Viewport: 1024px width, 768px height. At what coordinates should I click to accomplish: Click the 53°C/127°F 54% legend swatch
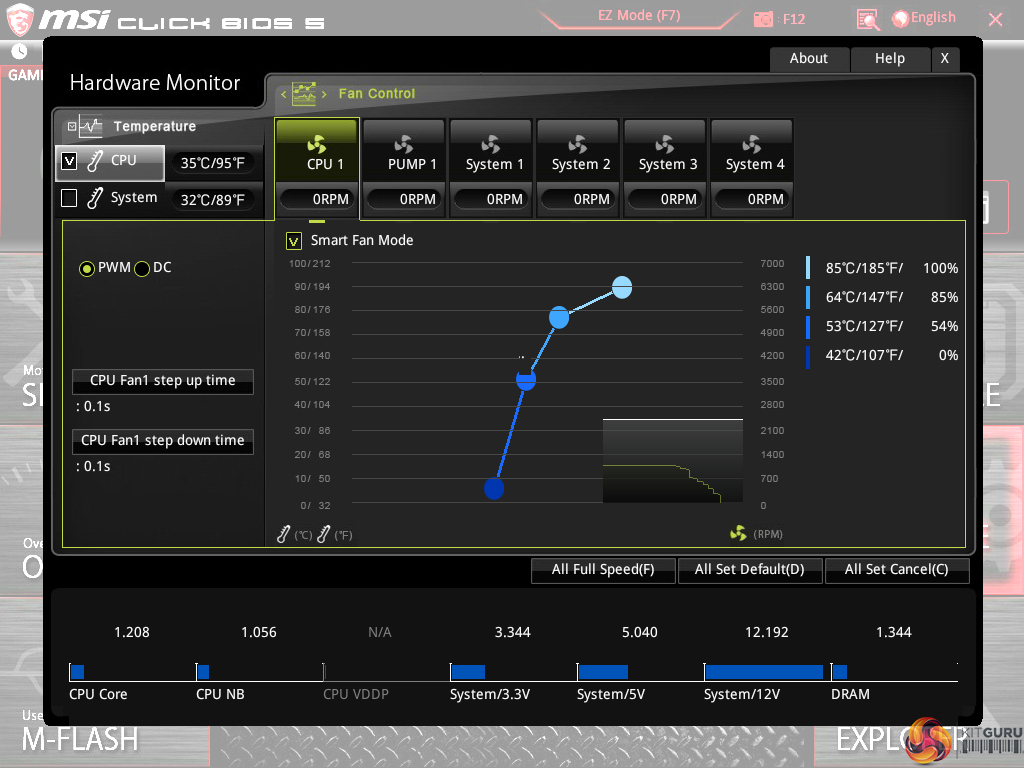pos(808,327)
